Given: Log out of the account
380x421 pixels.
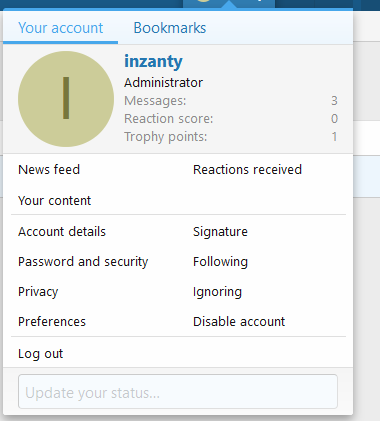Looking at the screenshot, I should 40,354.
